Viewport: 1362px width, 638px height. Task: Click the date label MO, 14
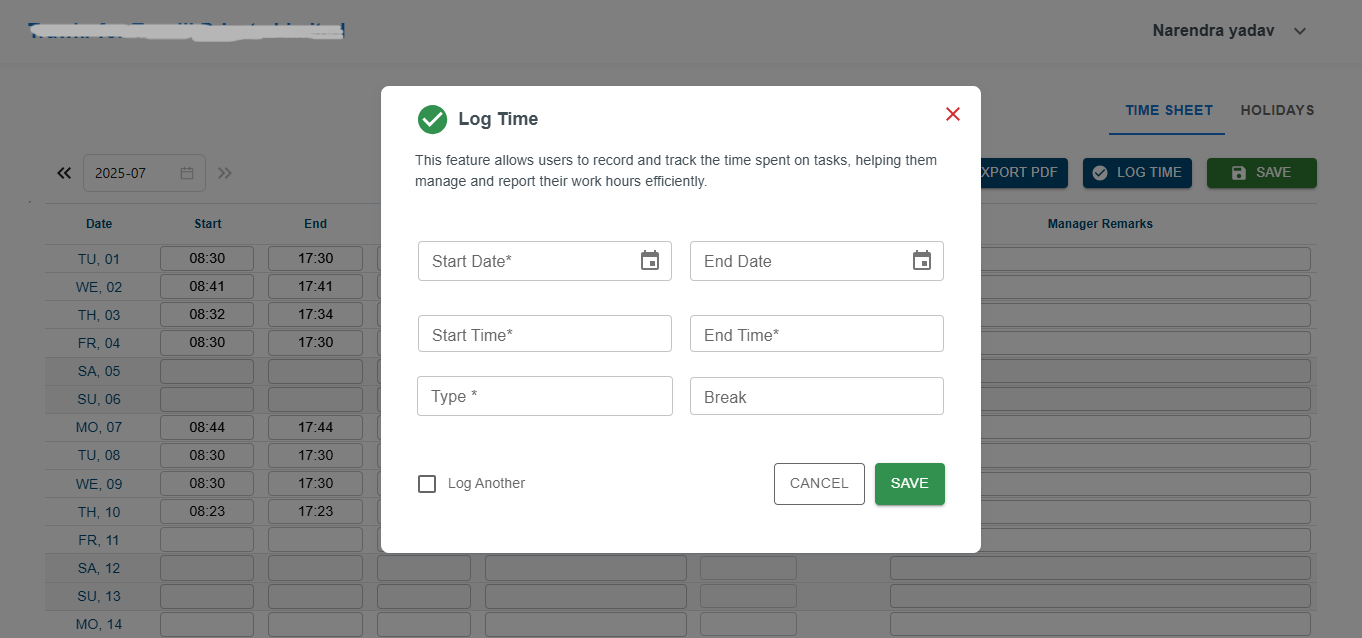(99, 624)
